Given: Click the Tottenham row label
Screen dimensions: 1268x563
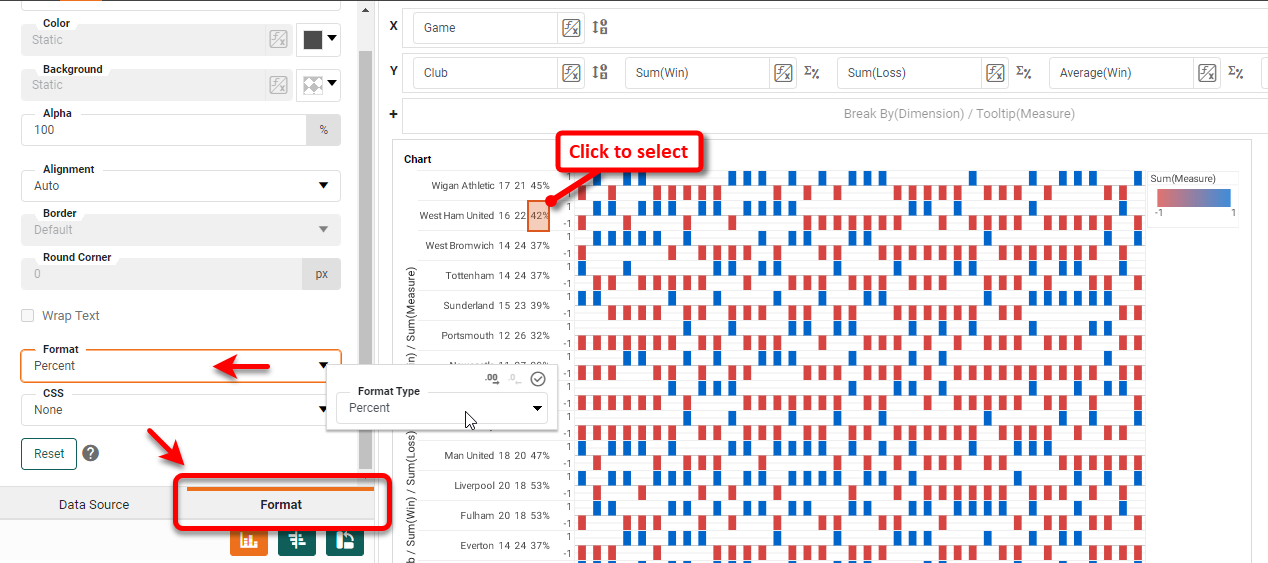Looking at the screenshot, I should click(x=470, y=276).
